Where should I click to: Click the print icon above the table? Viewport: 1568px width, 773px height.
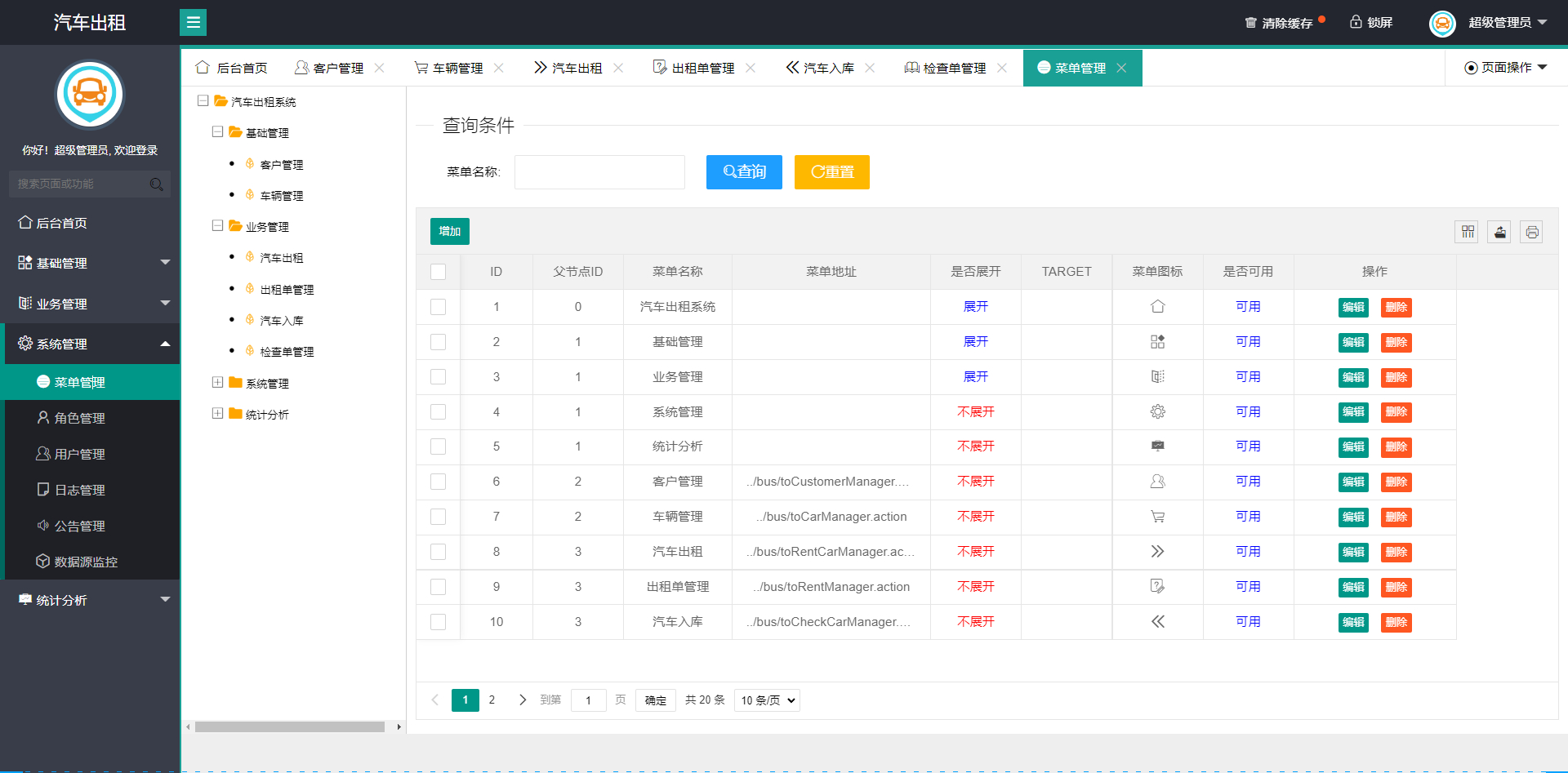coord(1531,232)
